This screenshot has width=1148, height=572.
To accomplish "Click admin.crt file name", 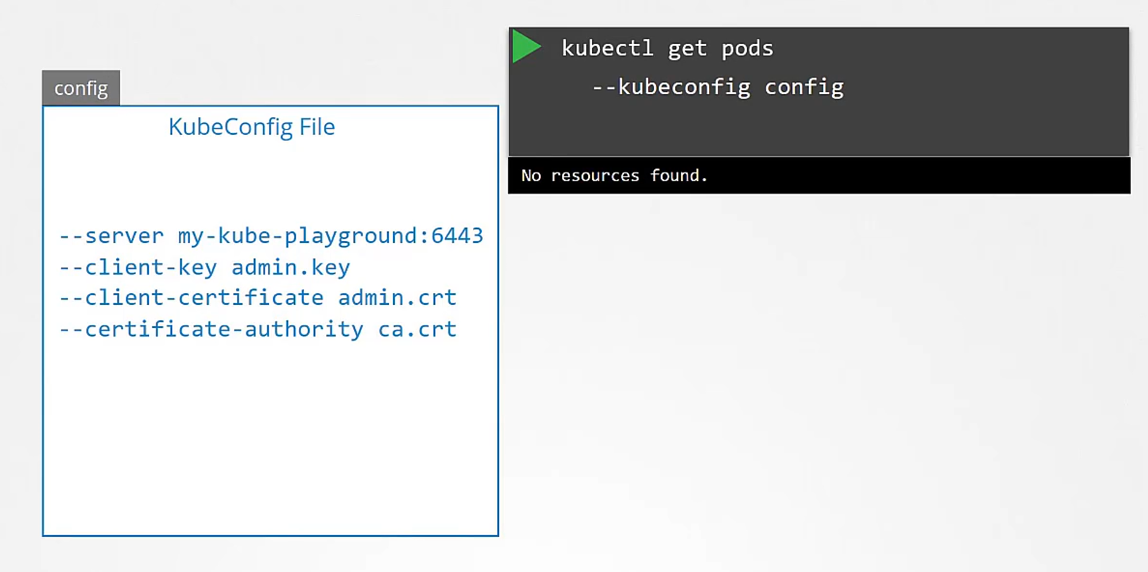I will click(398, 298).
